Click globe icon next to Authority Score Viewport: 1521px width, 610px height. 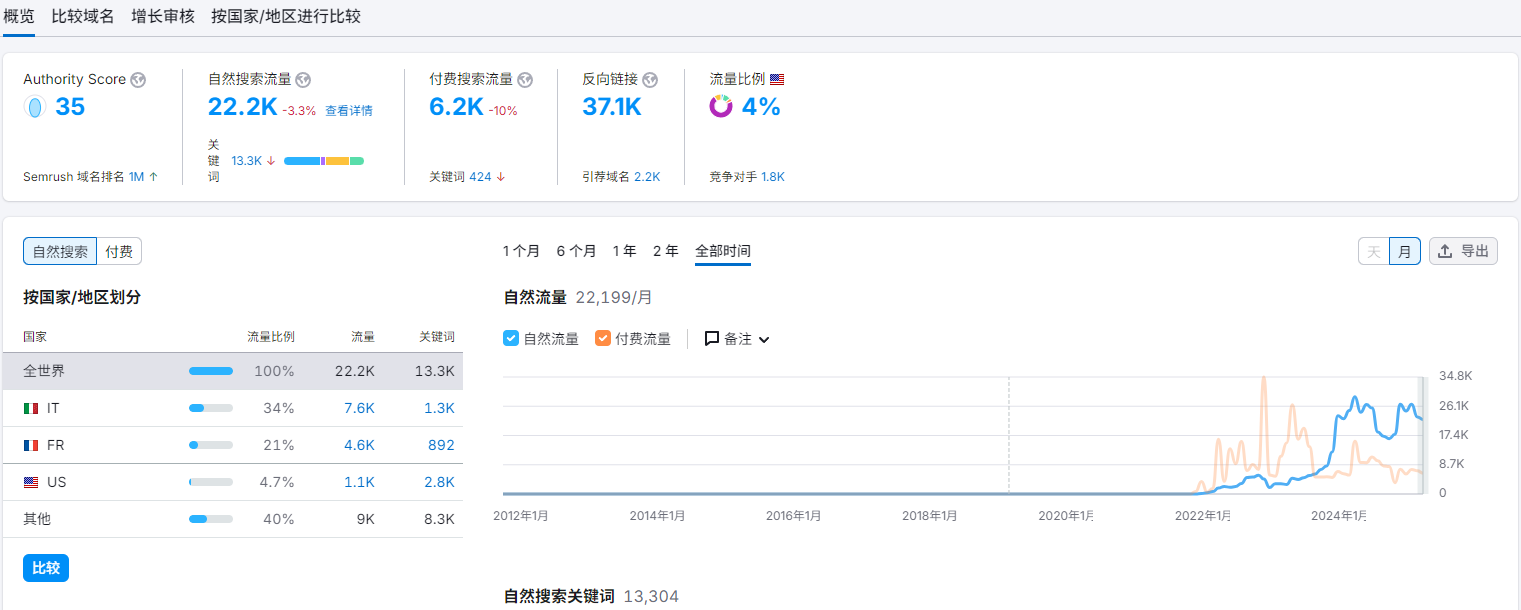tap(138, 80)
